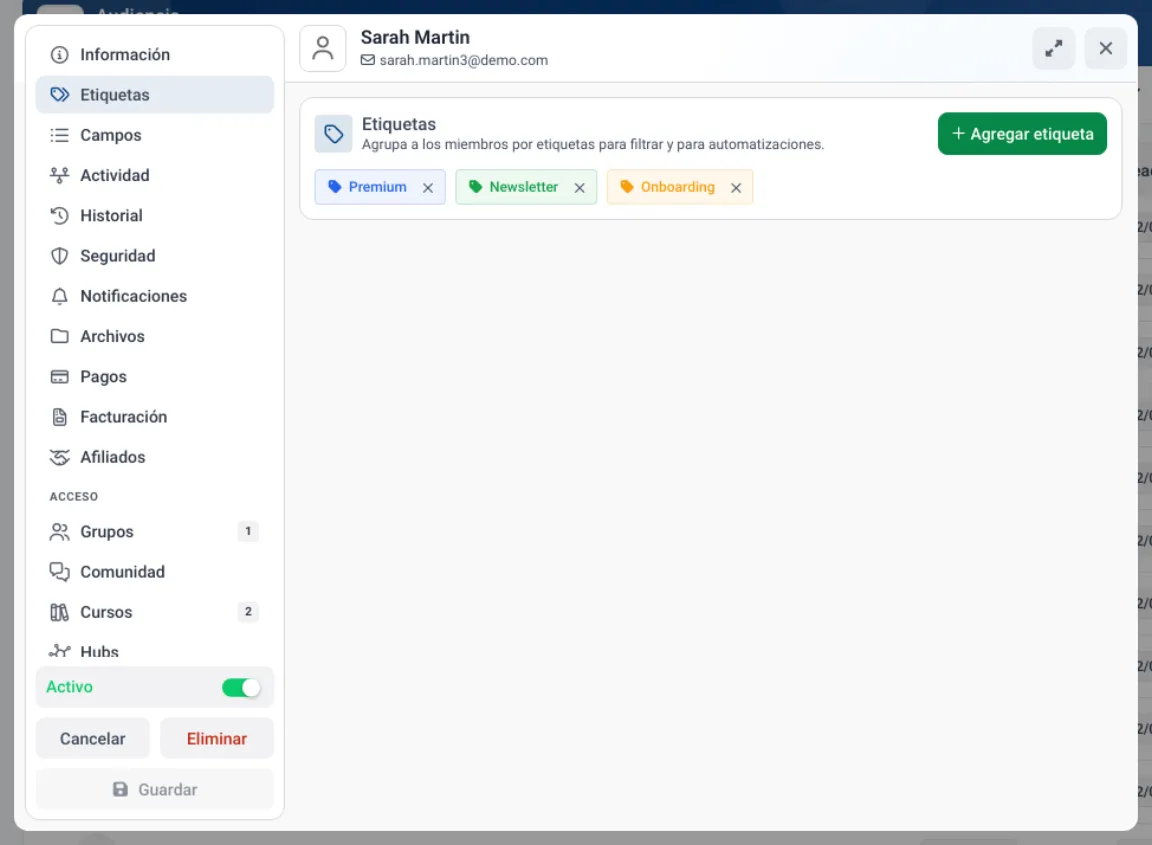The height and width of the screenshot is (845, 1152).
Task: Click the list icon beside Campos
Action: coord(60,135)
